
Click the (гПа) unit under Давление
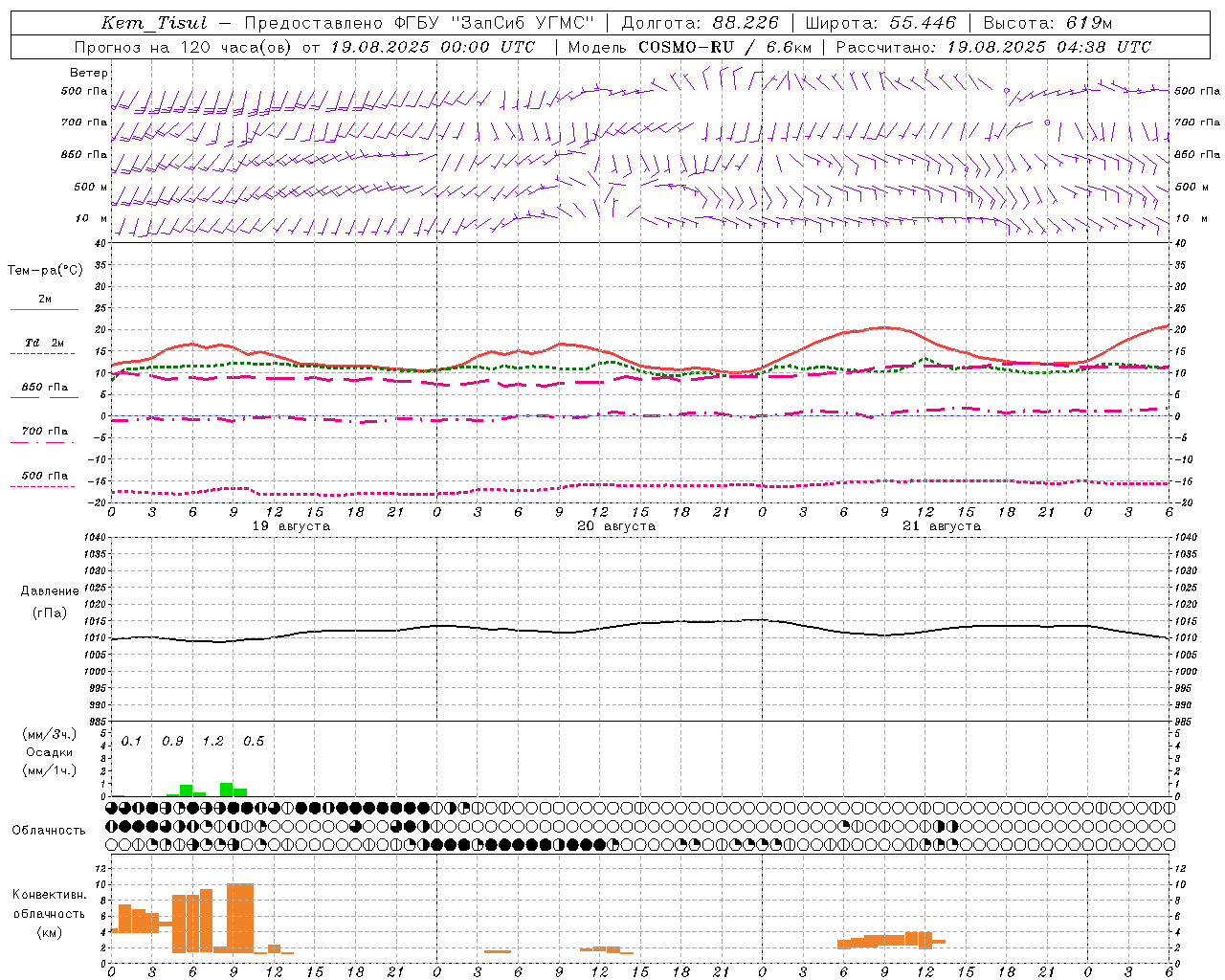click(x=49, y=613)
